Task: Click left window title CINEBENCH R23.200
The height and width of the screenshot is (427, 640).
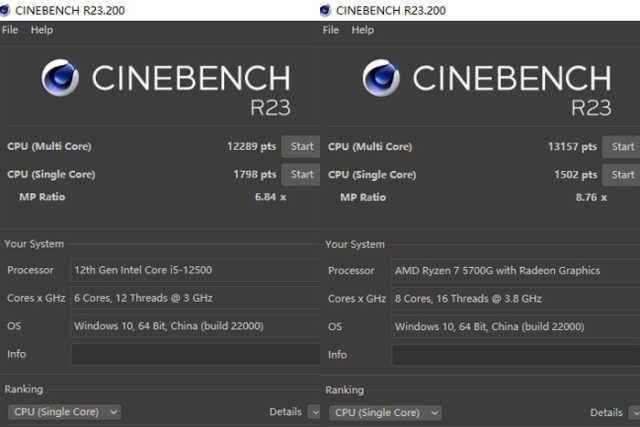Action: (x=70, y=11)
